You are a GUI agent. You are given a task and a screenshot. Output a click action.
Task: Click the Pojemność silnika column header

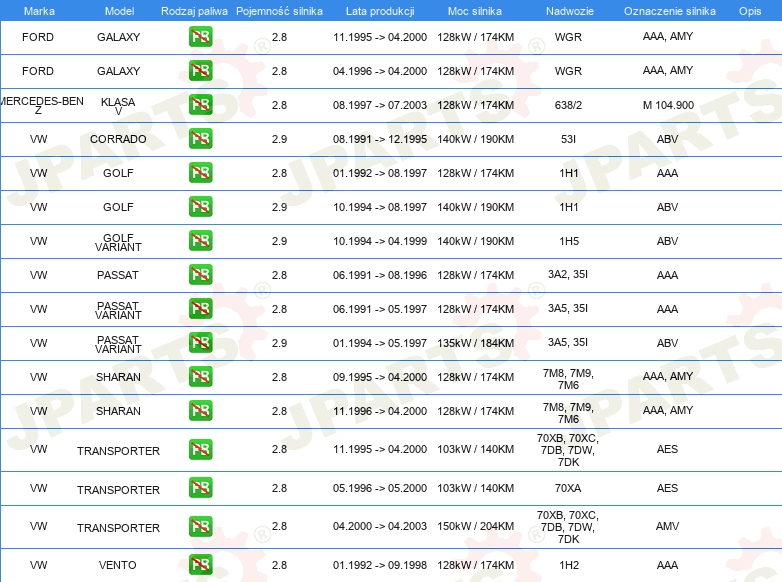(279, 11)
